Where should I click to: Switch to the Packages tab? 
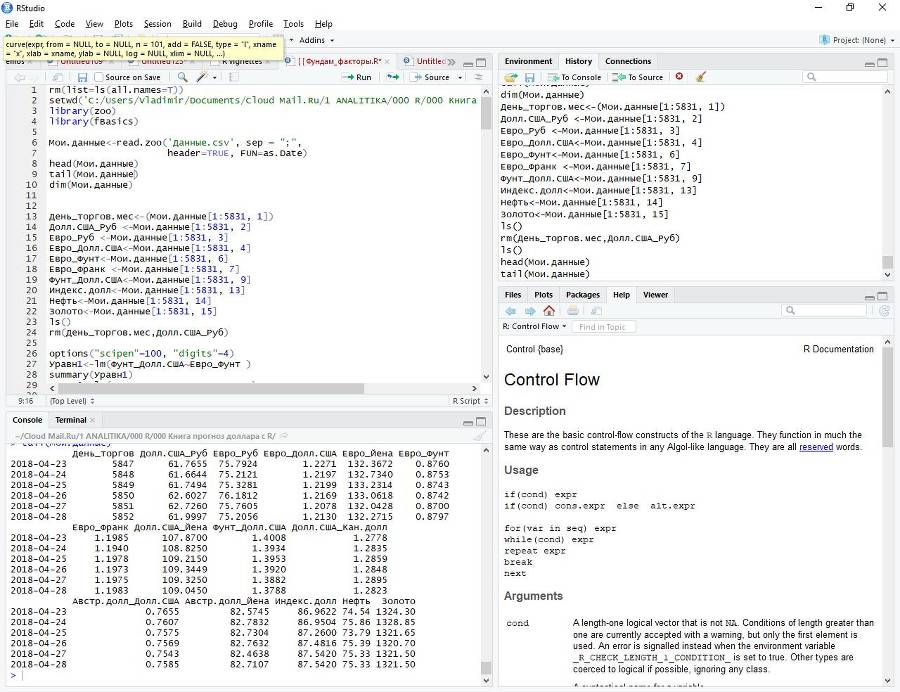583,295
